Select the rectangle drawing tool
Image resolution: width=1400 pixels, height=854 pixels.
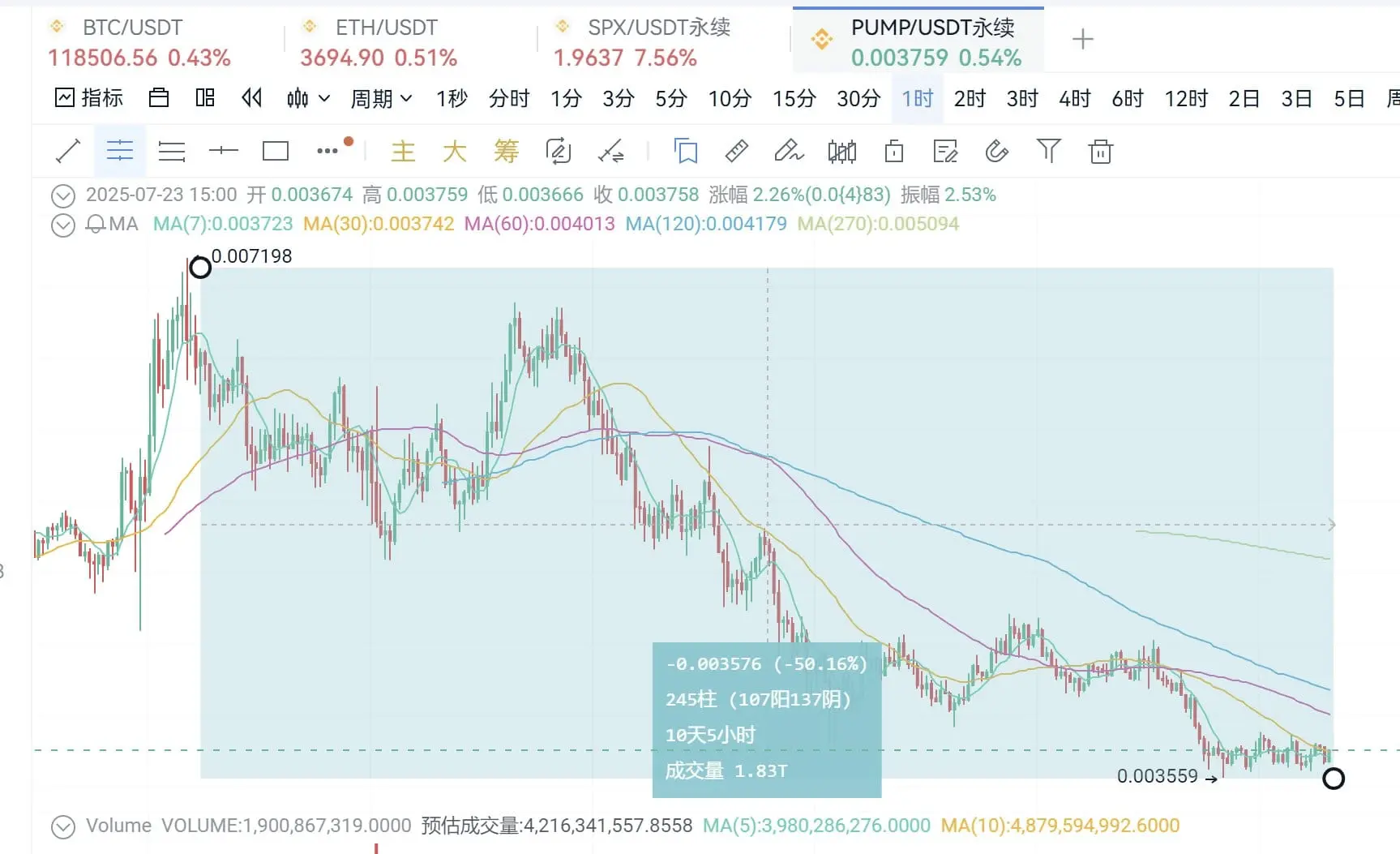276,151
